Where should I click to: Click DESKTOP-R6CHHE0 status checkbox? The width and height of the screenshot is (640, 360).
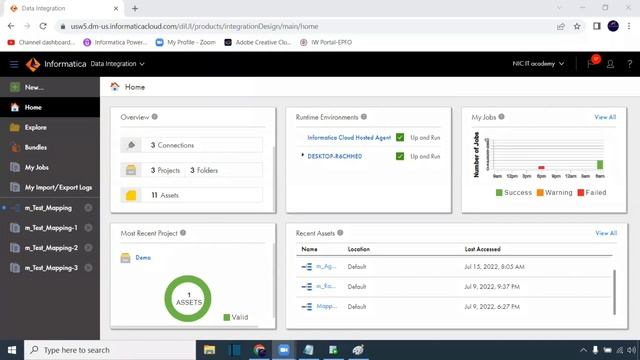click(400, 156)
